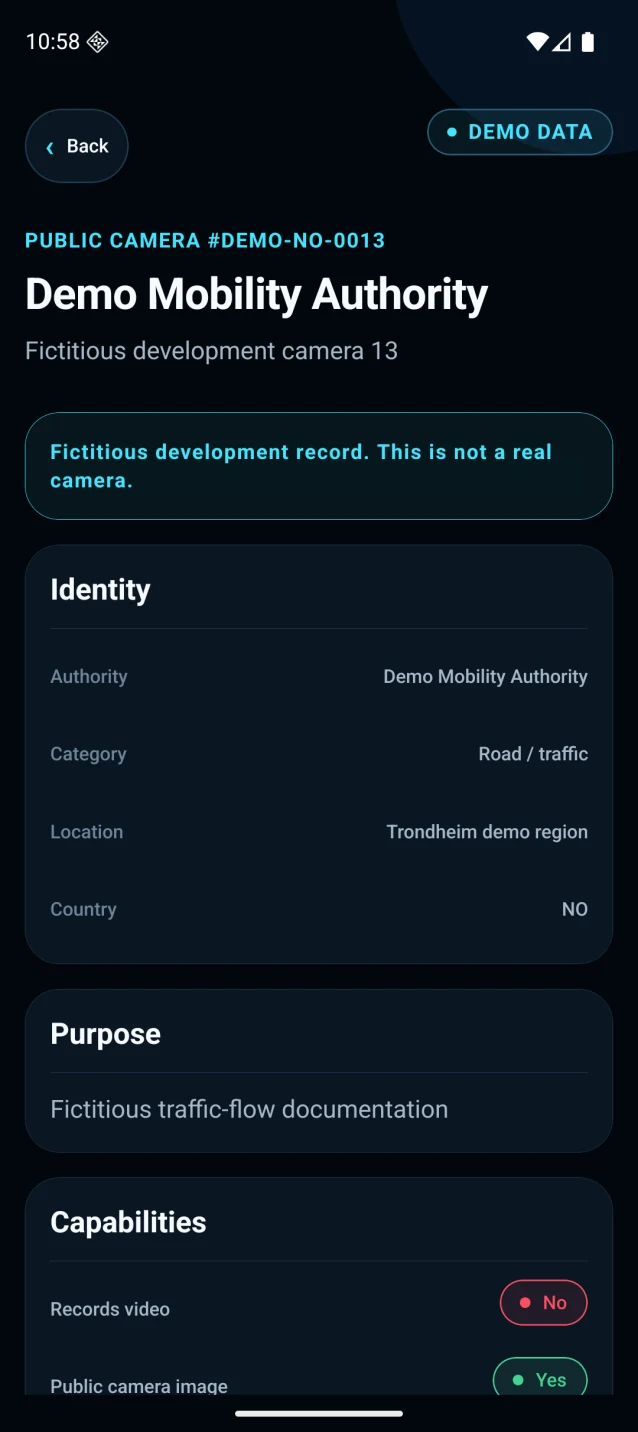Tap the green dot in Yes pill
Screen dimensions: 638x1432
pyautogui.click(x=518, y=1380)
